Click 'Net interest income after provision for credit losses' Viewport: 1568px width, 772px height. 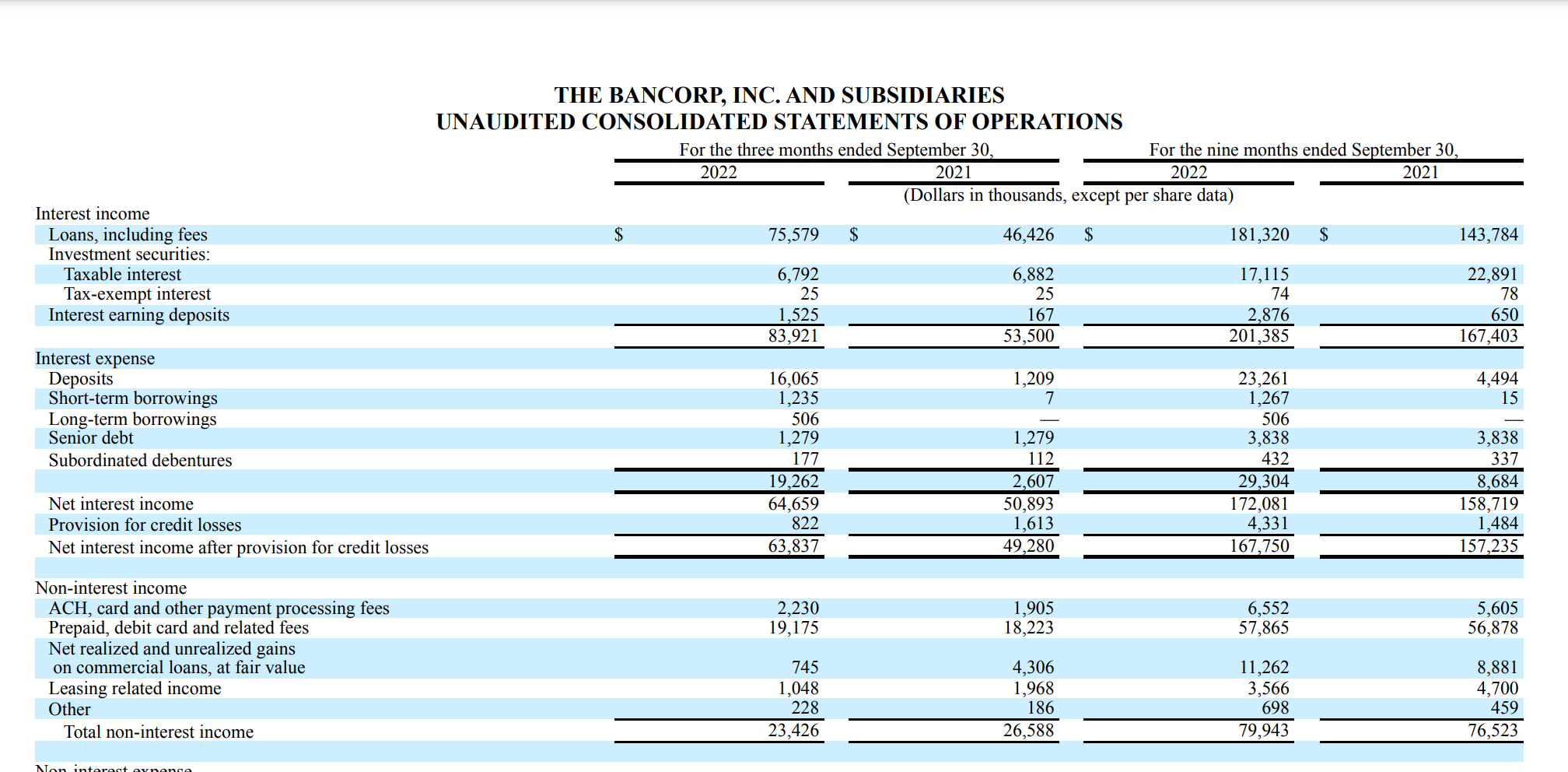click(x=238, y=547)
